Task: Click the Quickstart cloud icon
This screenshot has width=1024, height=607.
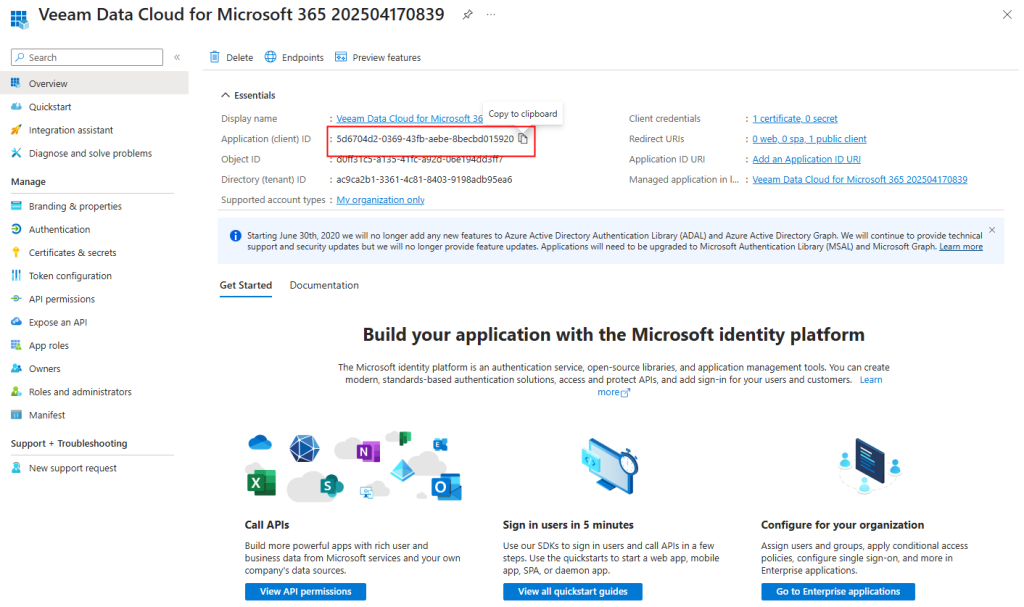Action: [16, 107]
